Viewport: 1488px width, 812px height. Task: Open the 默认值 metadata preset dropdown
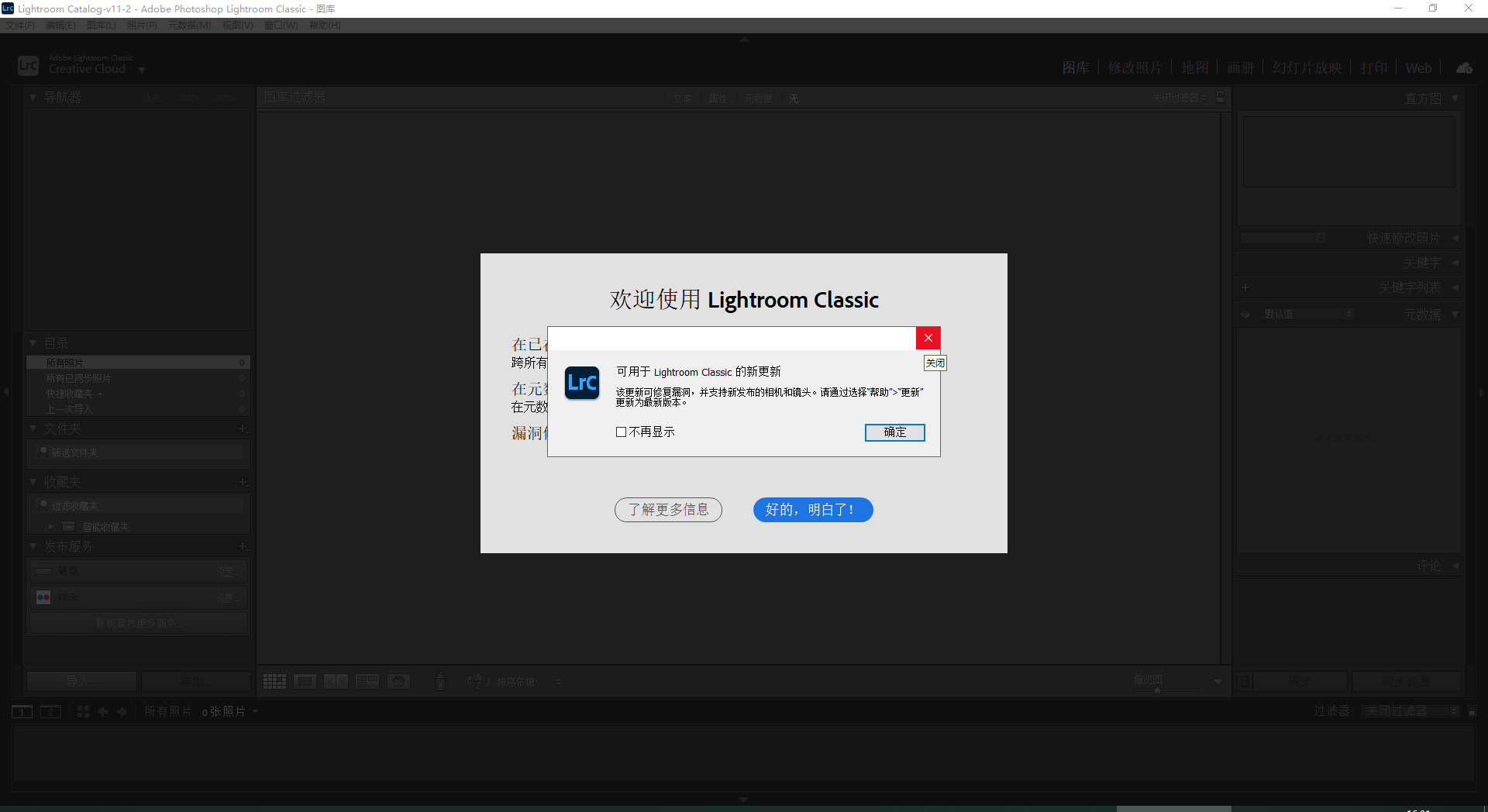[1308, 314]
